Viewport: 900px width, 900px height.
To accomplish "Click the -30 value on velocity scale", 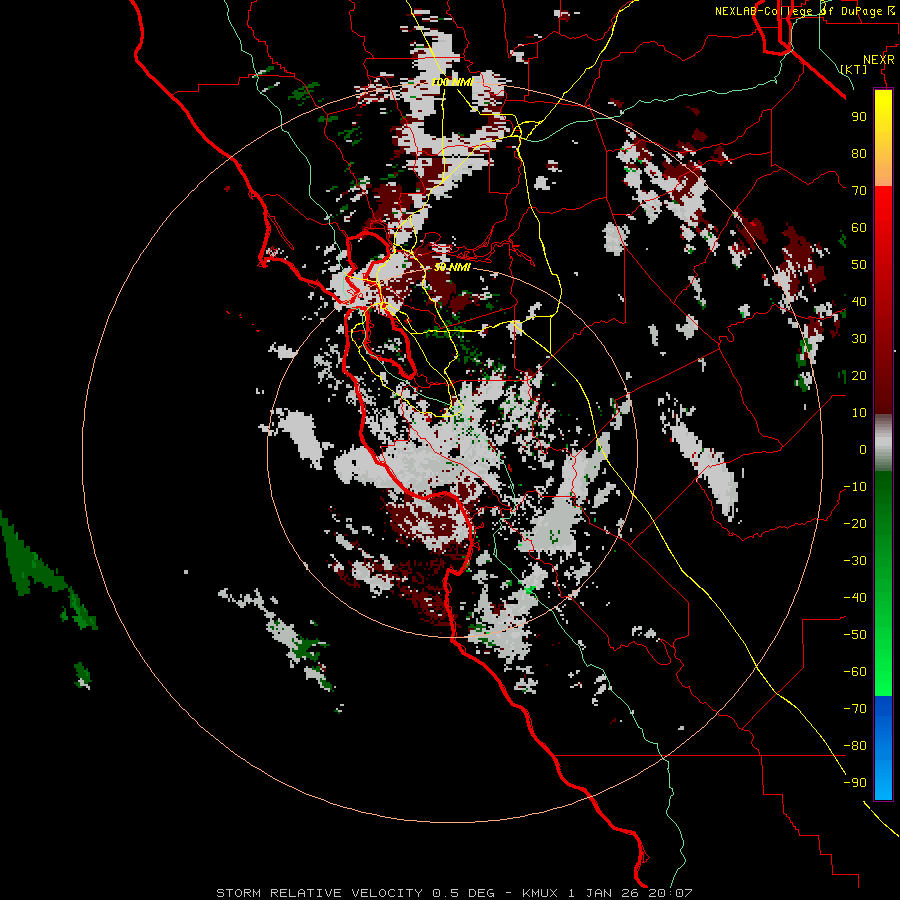I will (x=855, y=561).
